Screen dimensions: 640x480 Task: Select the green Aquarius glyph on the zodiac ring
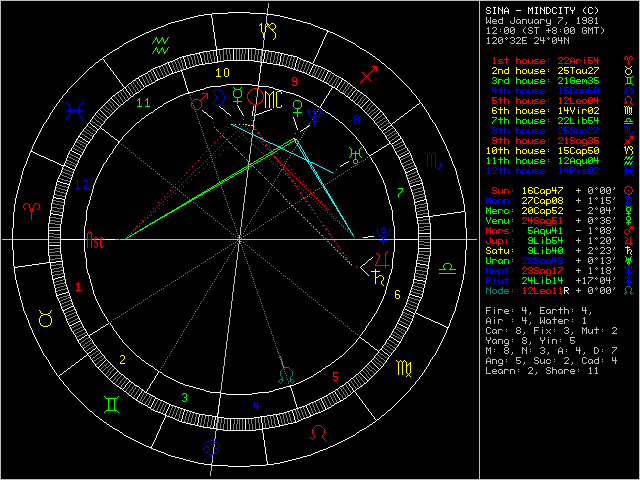(x=160, y=45)
